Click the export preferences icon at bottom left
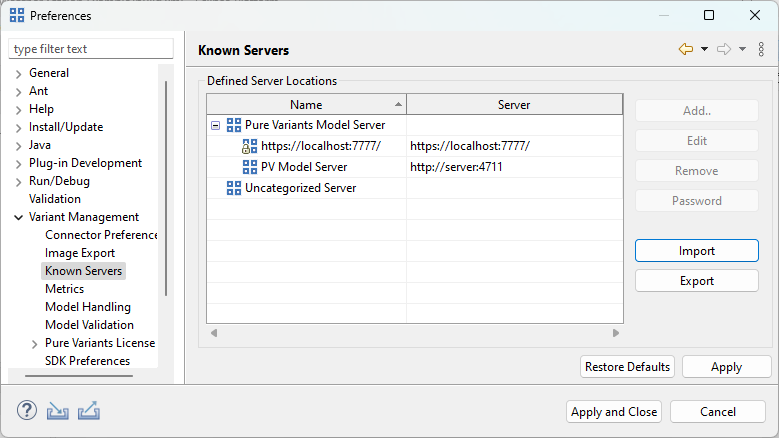 coord(89,411)
